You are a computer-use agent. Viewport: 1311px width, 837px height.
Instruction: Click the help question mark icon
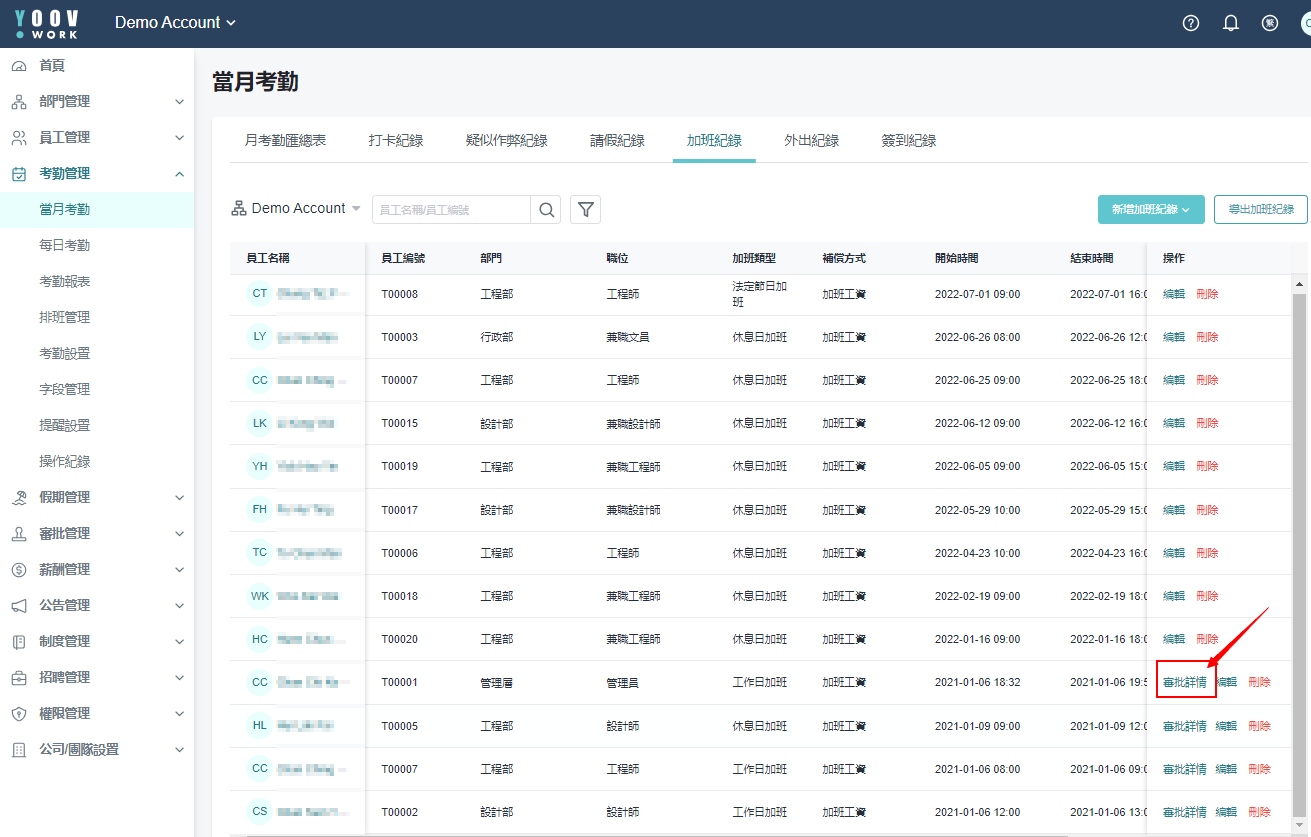pyautogui.click(x=1190, y=23)
